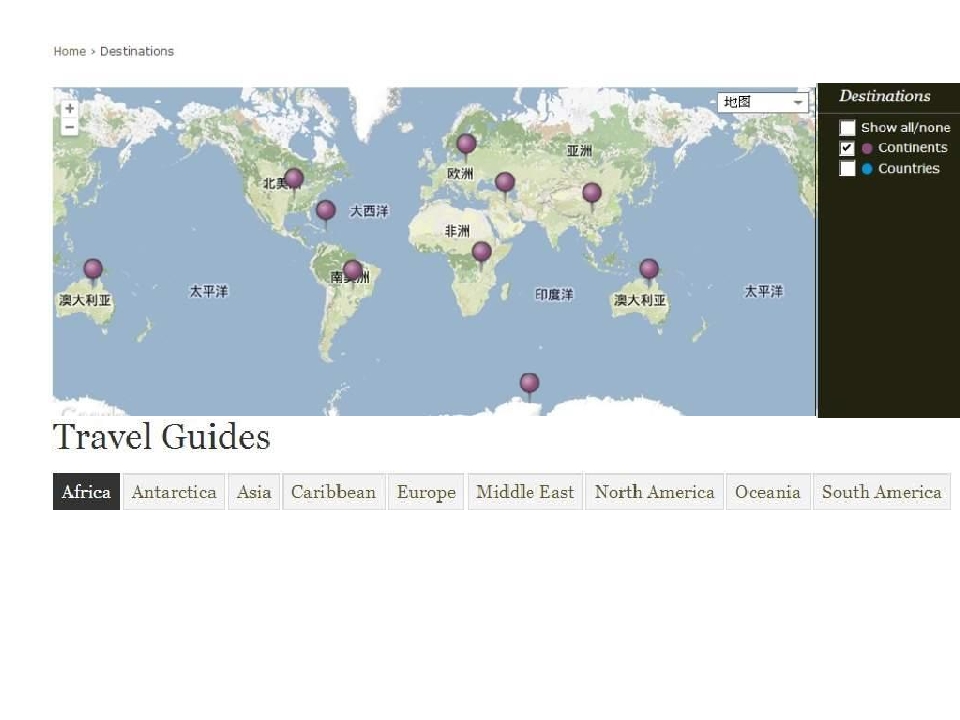Zoom in with the map plus button

[x=69, y=109]
